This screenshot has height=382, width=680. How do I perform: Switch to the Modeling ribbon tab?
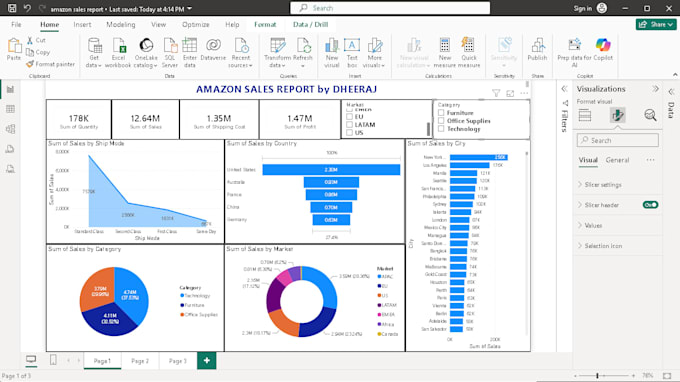[121, 25]
